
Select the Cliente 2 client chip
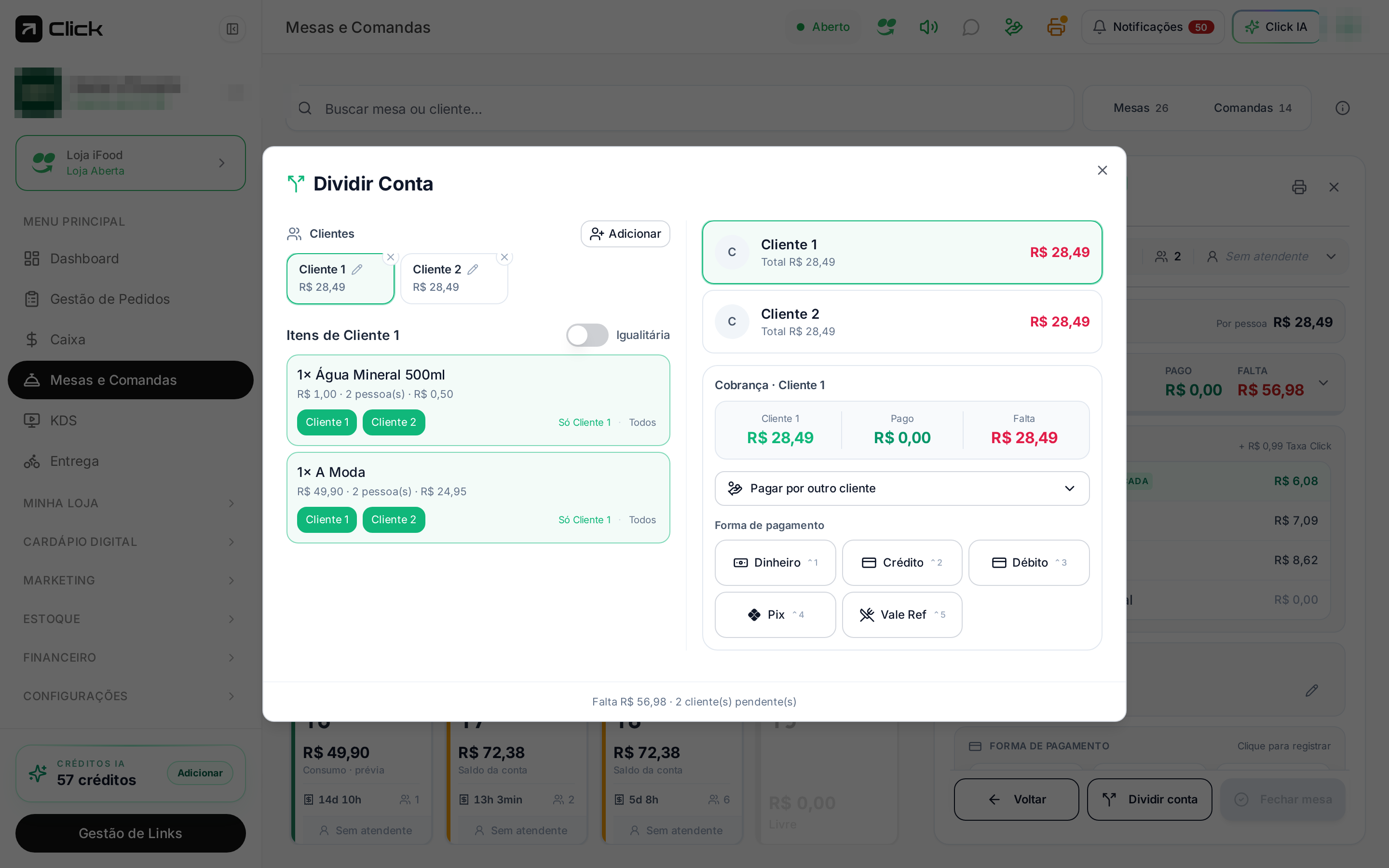[453, 278]
